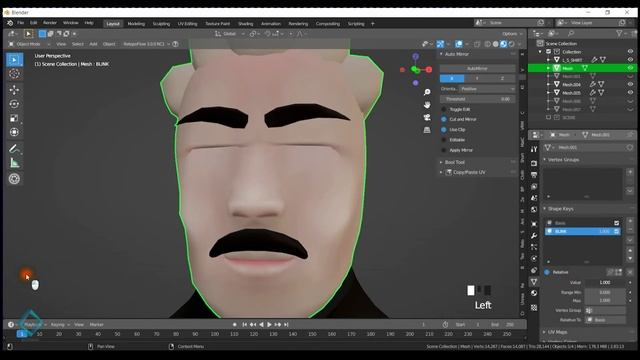Jump to the end frame of playback
This screenshot has width=640, height=360.
[287, 324]
